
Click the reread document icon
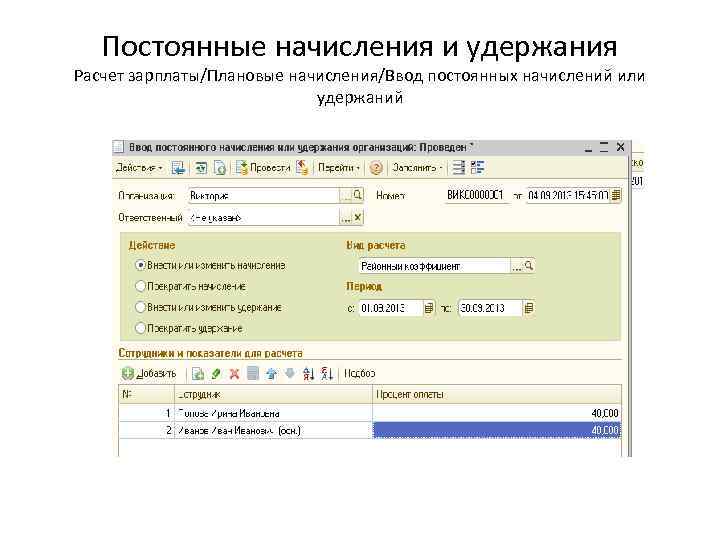coord(201,168)
